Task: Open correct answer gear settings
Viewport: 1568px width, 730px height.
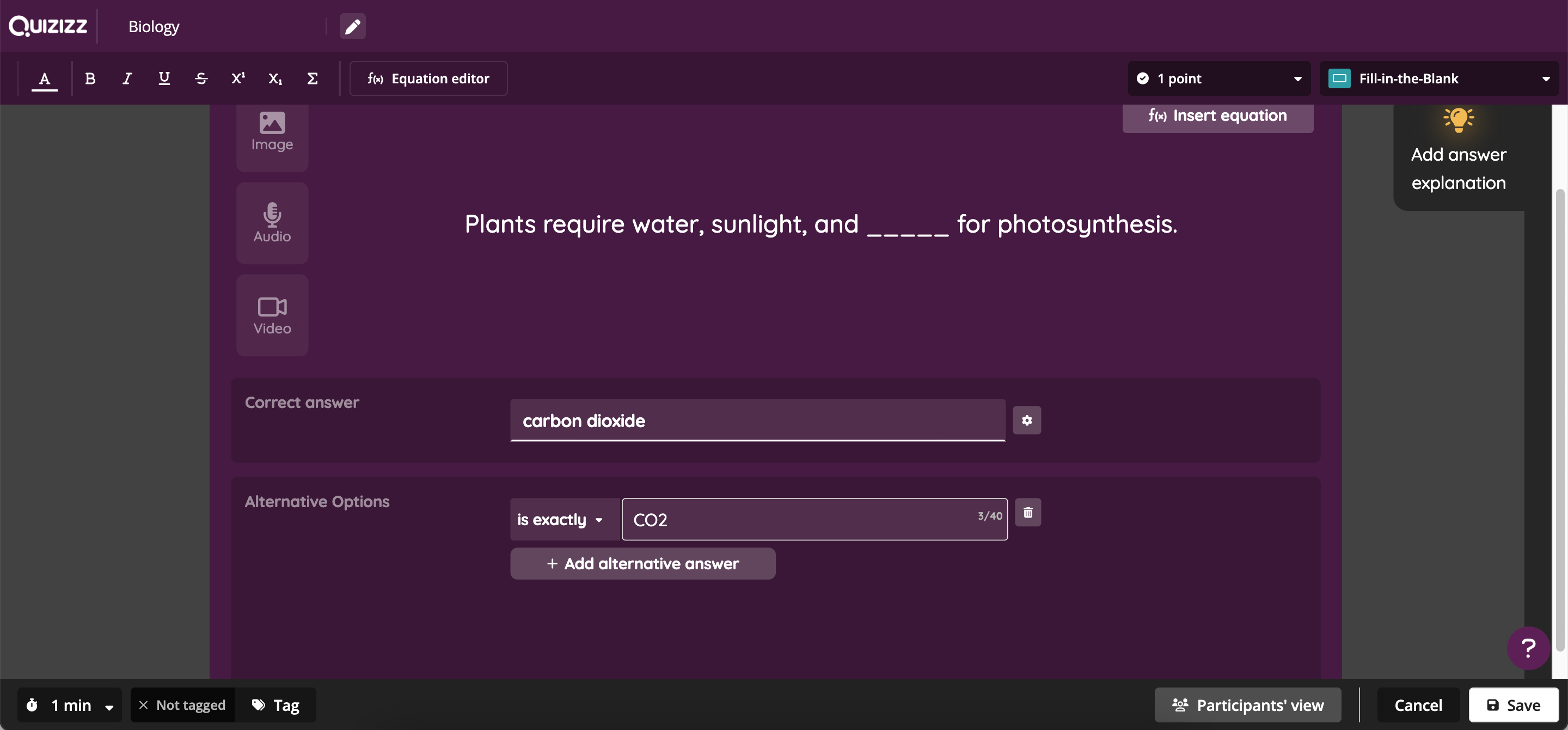Action: click(1026, 420)
